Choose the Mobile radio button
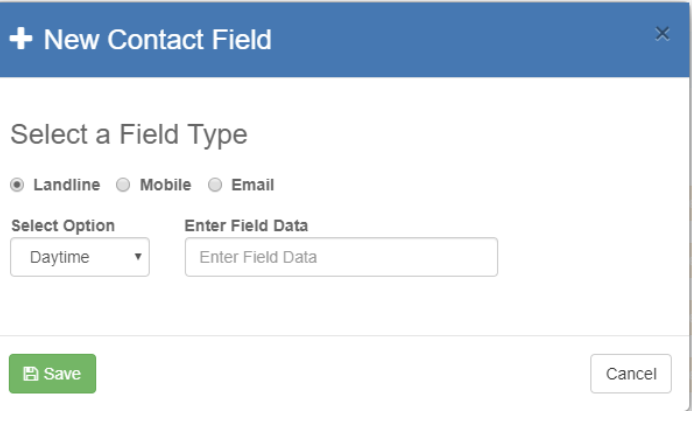The height and width of the screenshot is (432, 692). pos(123,185)
